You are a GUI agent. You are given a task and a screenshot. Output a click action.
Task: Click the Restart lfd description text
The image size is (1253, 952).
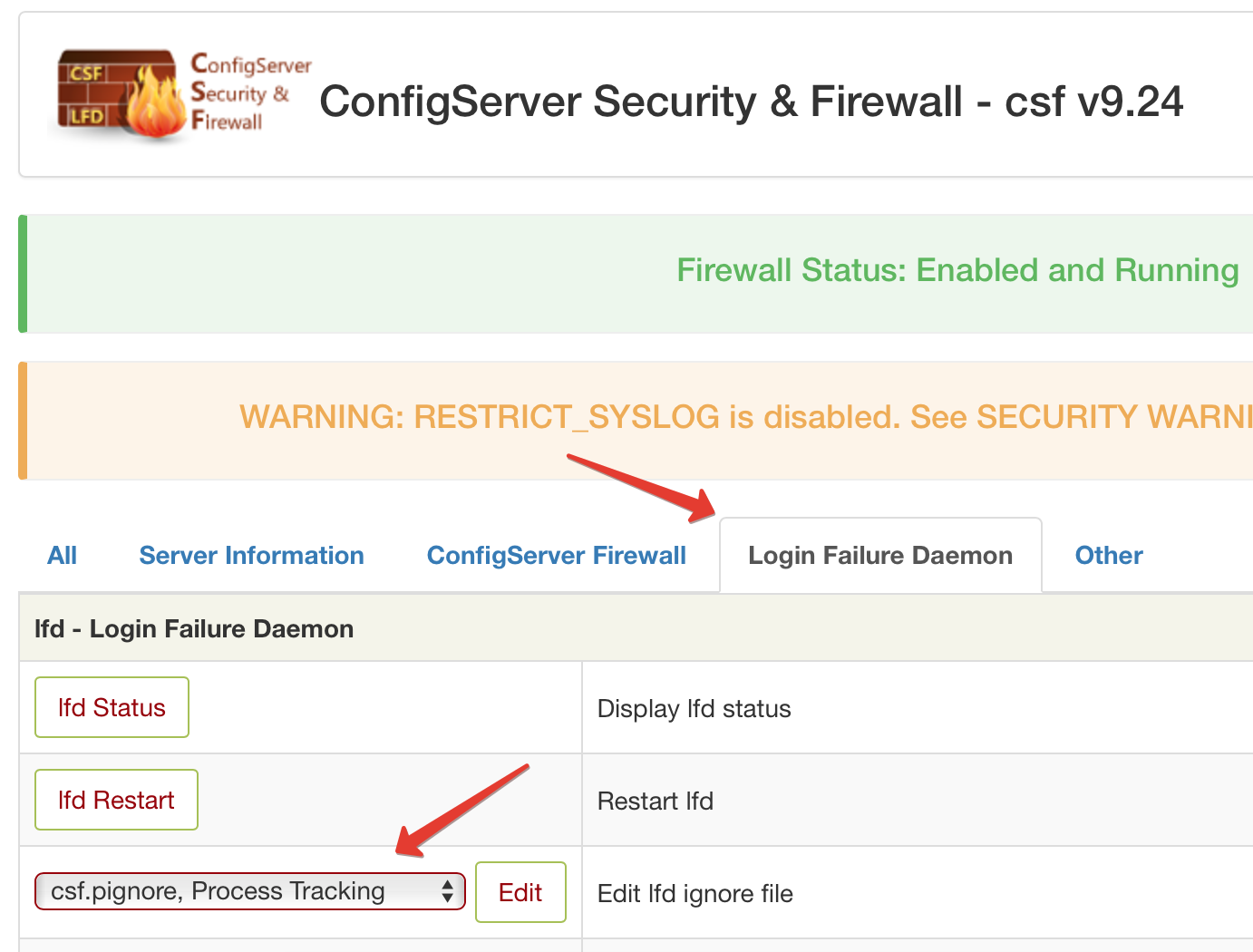click(655, 801)
